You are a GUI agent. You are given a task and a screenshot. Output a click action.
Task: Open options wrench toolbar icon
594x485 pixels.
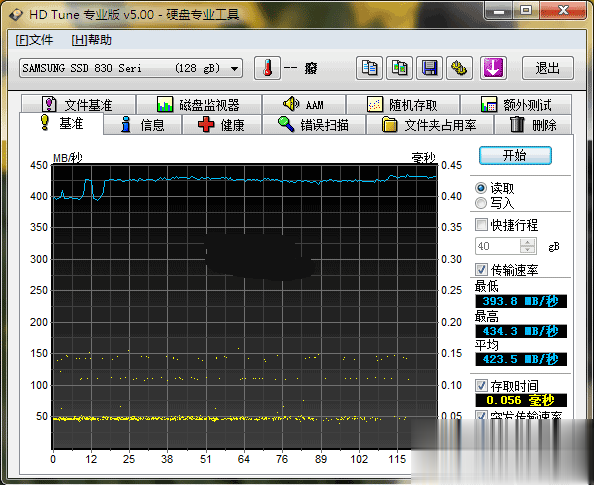460,68
